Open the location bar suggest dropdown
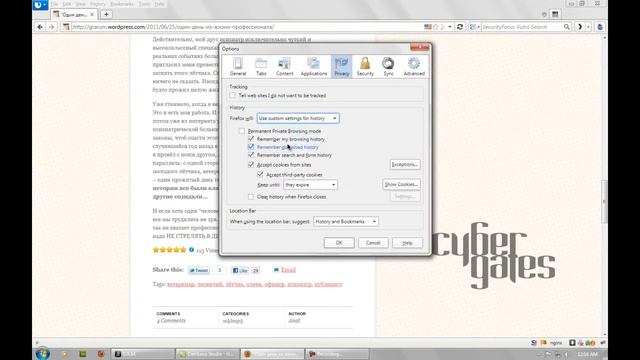This screenshot has height=360, width=640. click(346, 222)
